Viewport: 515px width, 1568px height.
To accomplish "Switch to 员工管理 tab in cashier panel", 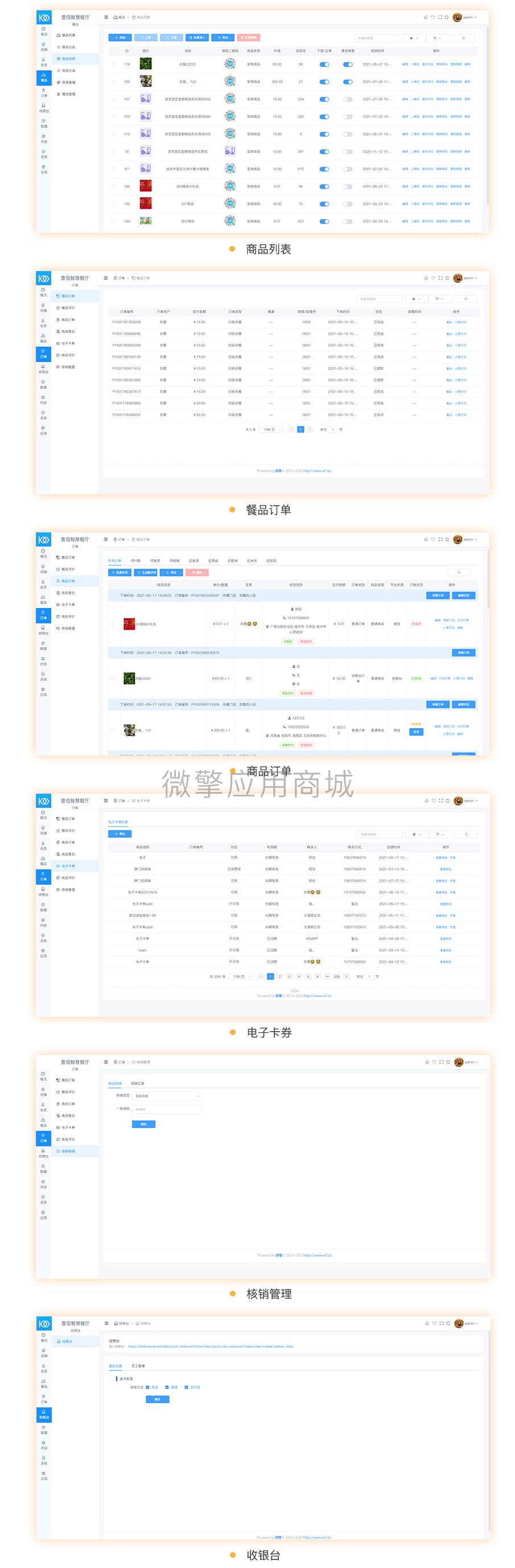I will click(x=138, y=1366).
